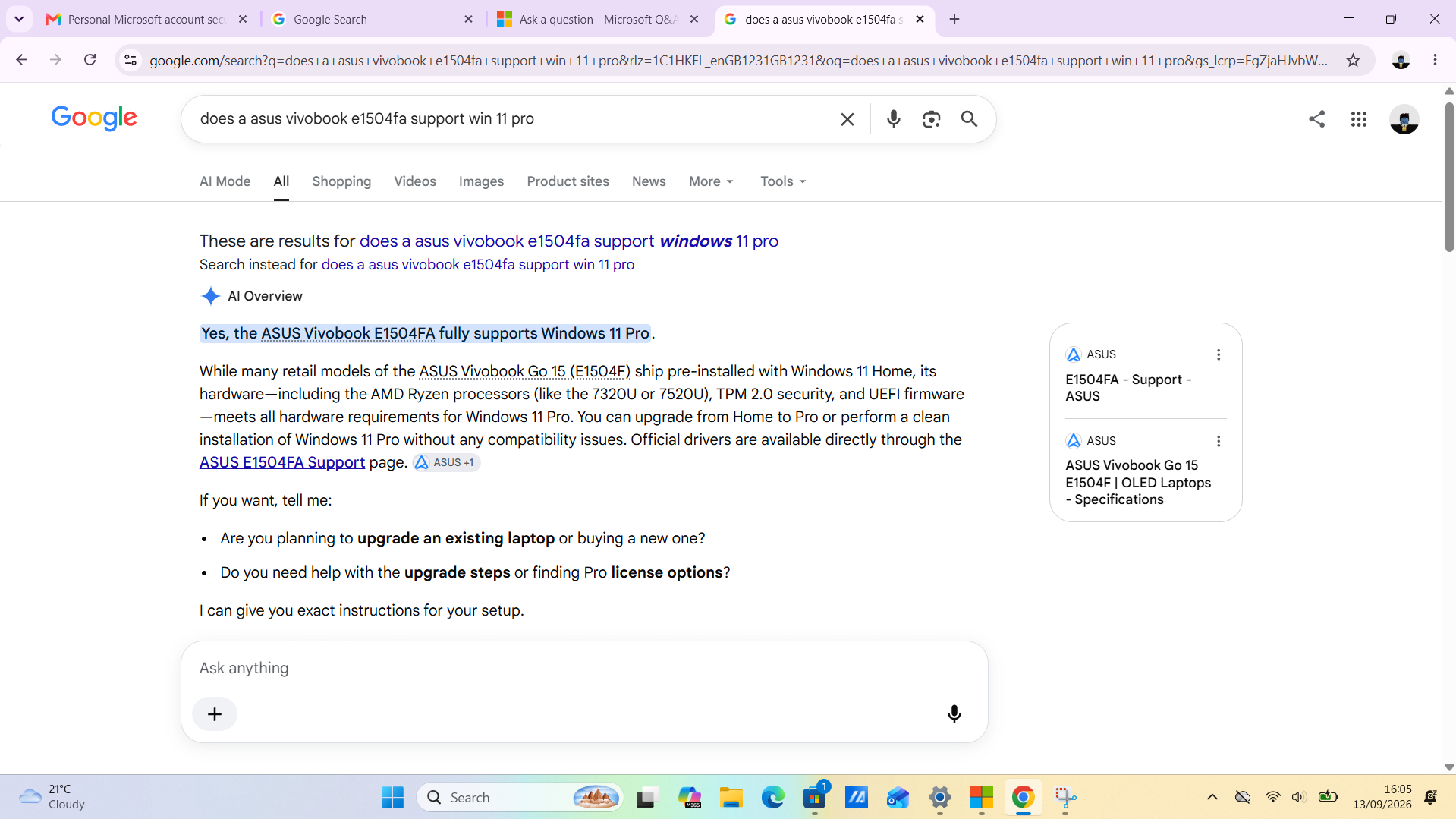
Task: Open a new browser tab
Action: pos(954,19)
